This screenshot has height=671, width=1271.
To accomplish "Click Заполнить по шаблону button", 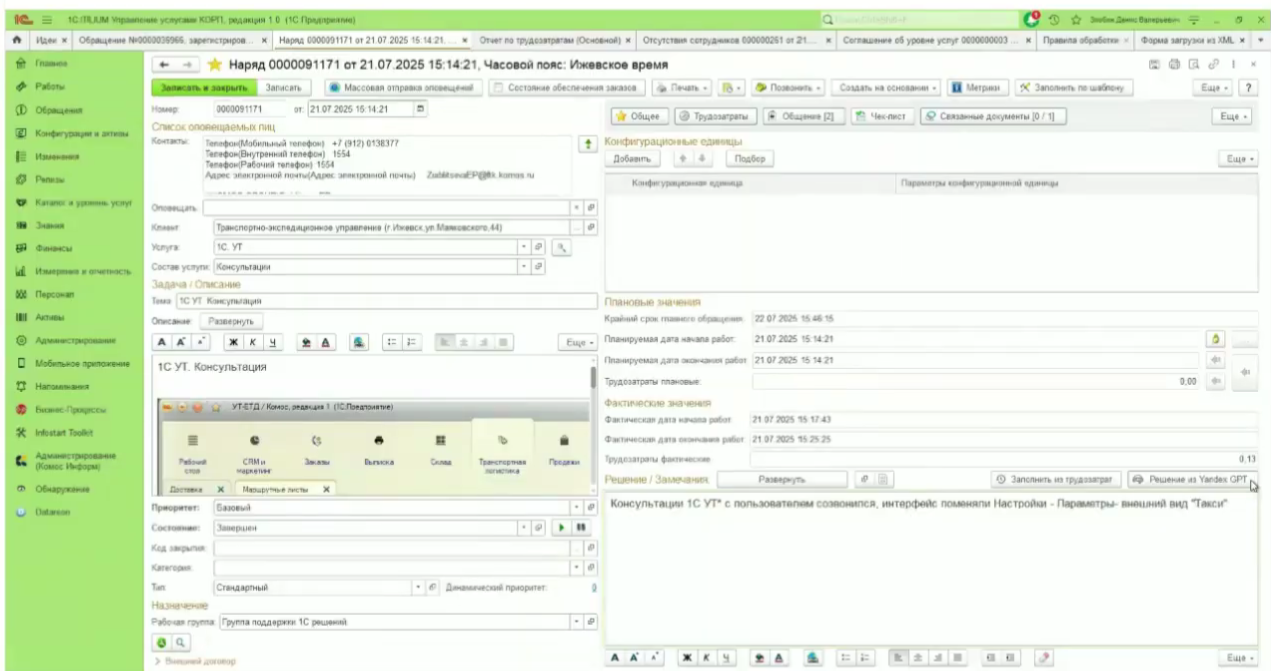I will [1075, 87].
